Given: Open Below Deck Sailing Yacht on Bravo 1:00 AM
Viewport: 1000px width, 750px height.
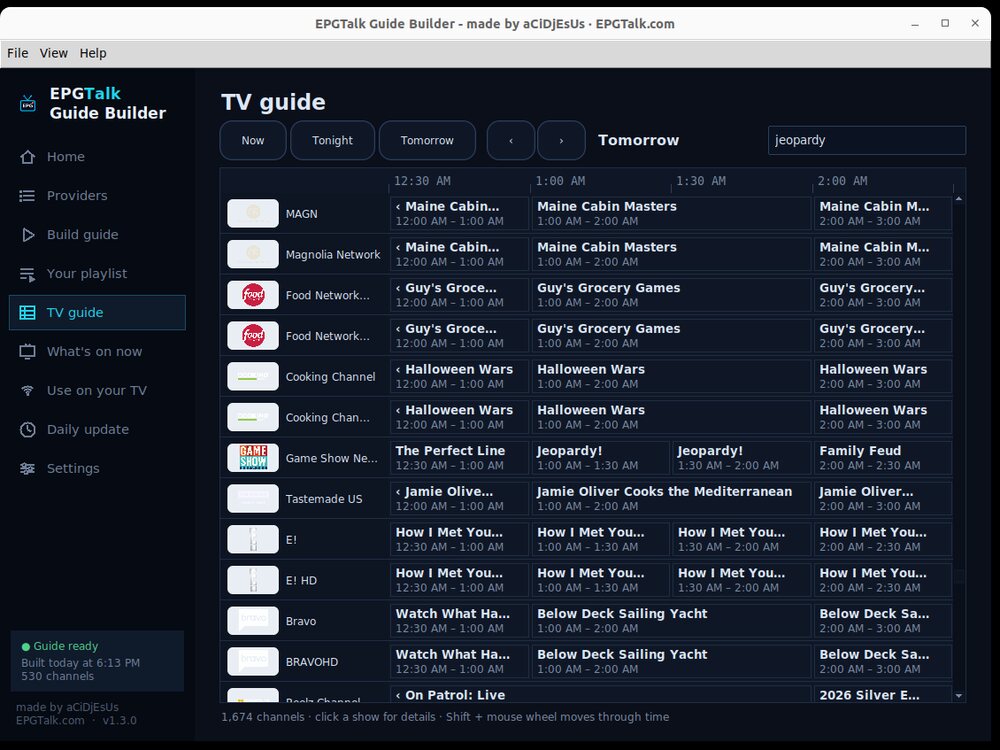Looking at the screenshot, I should 672,621.
